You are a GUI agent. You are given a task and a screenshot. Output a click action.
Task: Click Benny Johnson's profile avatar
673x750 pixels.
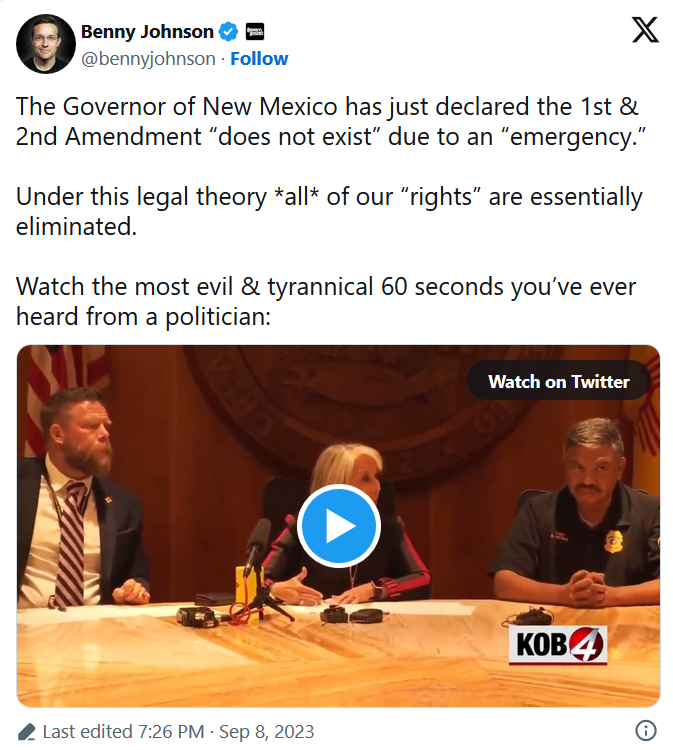[45, 44]
